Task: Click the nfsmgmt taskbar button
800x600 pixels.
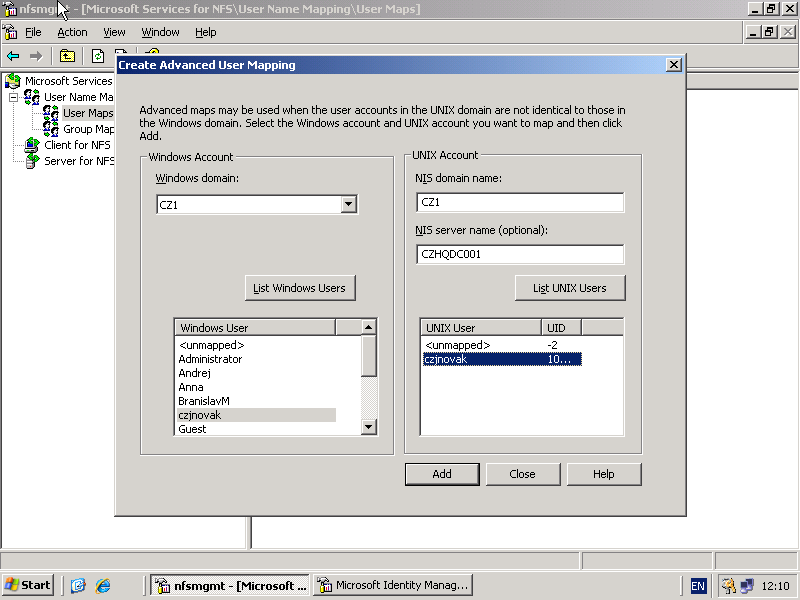Action: (231, 585)
